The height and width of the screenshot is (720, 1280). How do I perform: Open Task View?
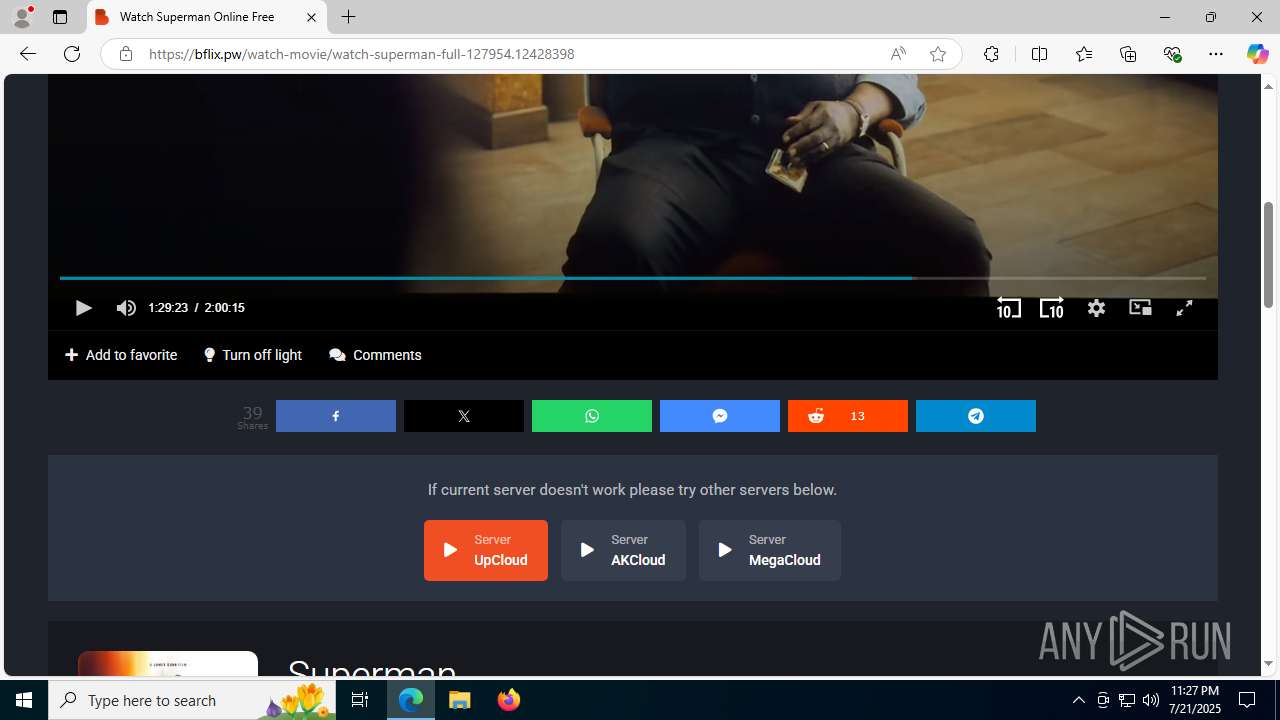(360, 700)
